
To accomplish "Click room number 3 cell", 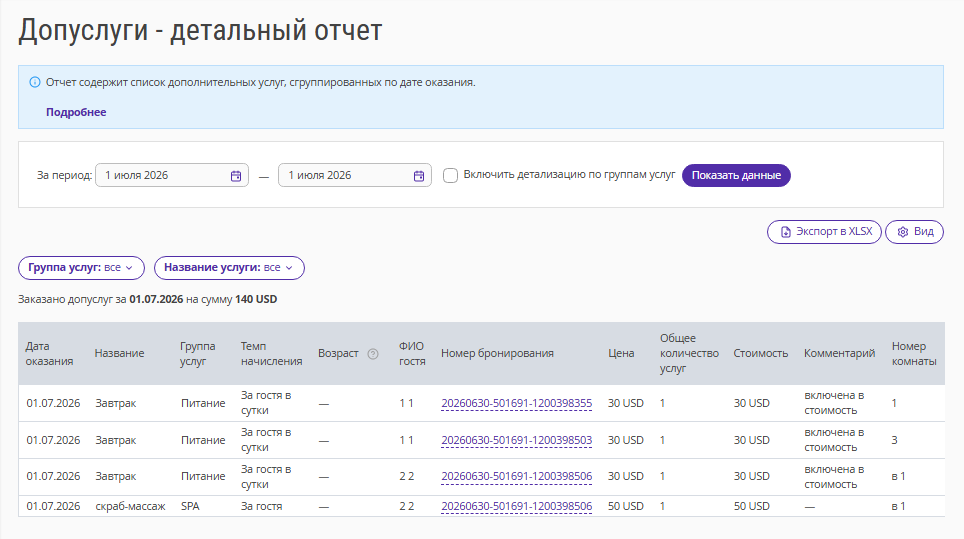I will pos(895,440).
